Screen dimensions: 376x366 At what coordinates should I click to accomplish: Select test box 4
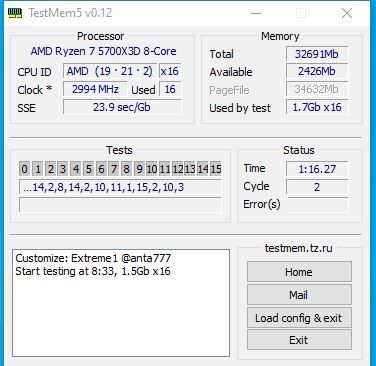click(76, 169)
